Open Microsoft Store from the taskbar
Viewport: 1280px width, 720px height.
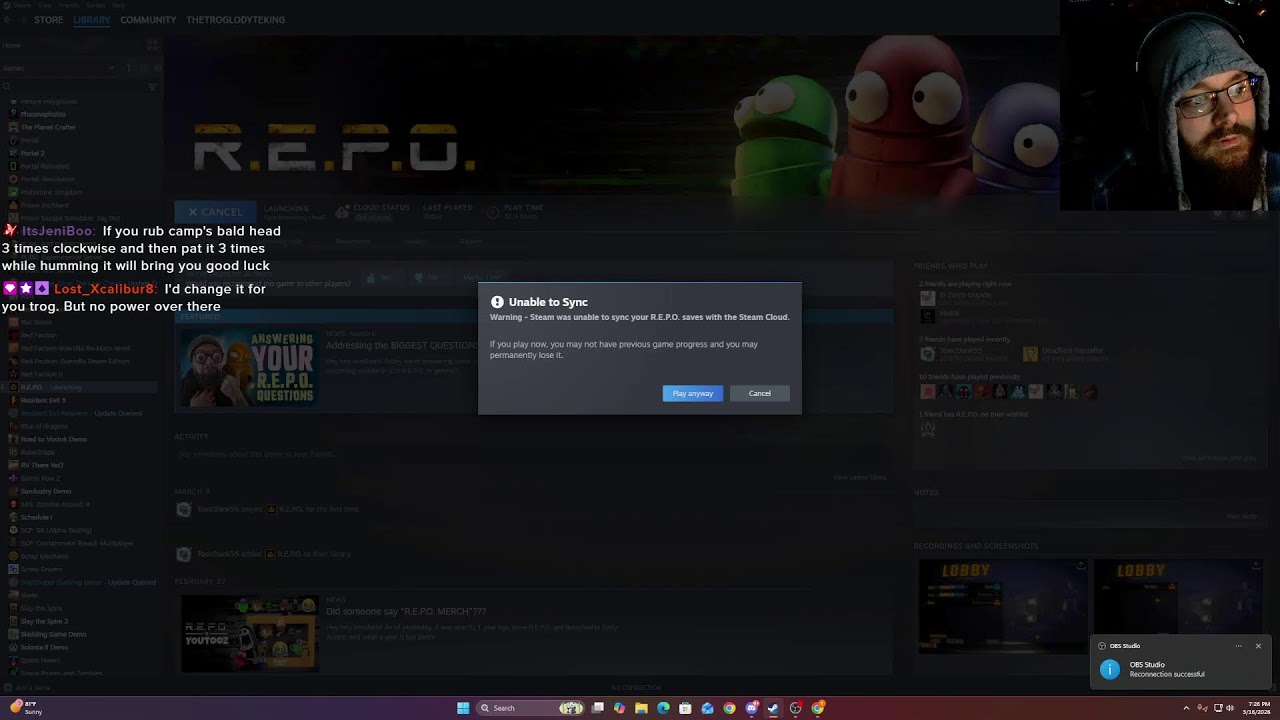(x=685, y=708)
